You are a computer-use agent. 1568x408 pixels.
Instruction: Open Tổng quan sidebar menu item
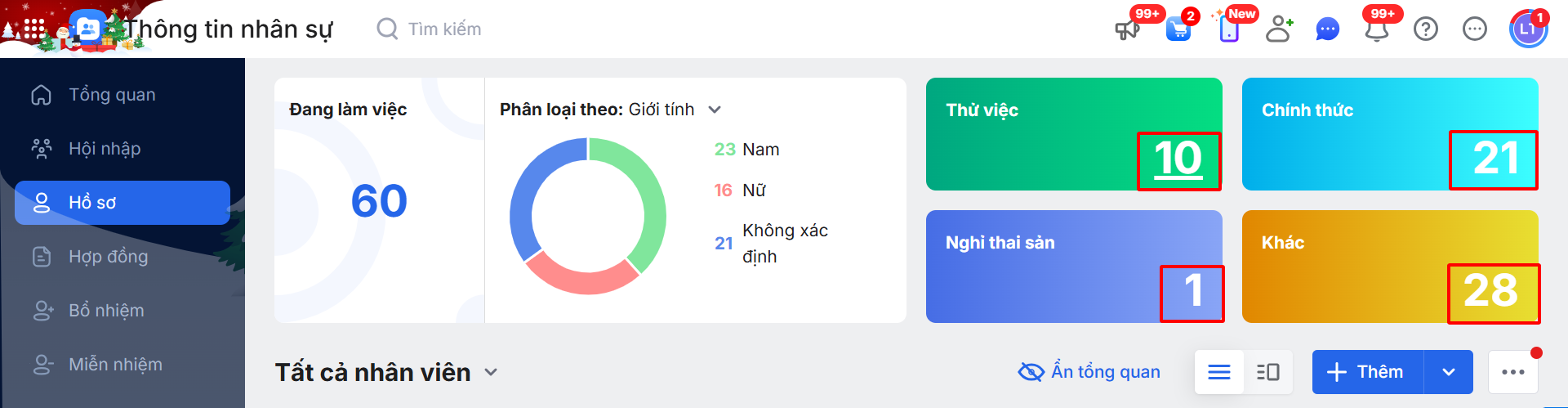112,95
